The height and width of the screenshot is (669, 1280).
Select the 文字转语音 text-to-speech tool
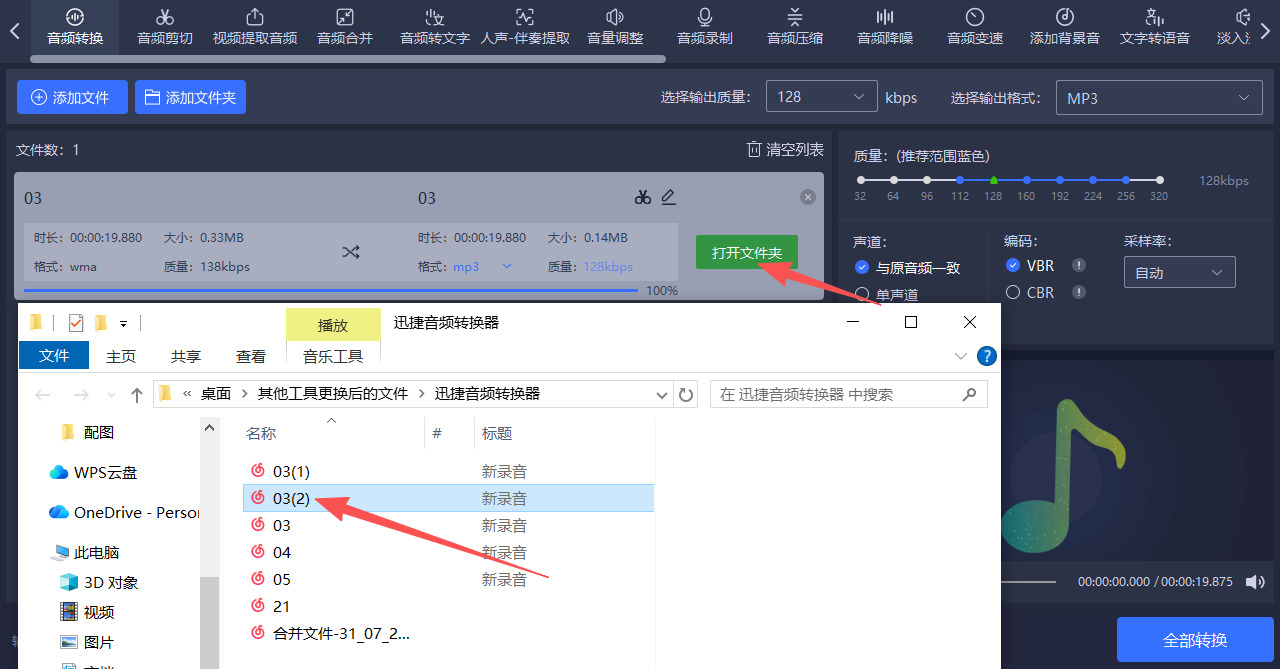[1155, 27]
